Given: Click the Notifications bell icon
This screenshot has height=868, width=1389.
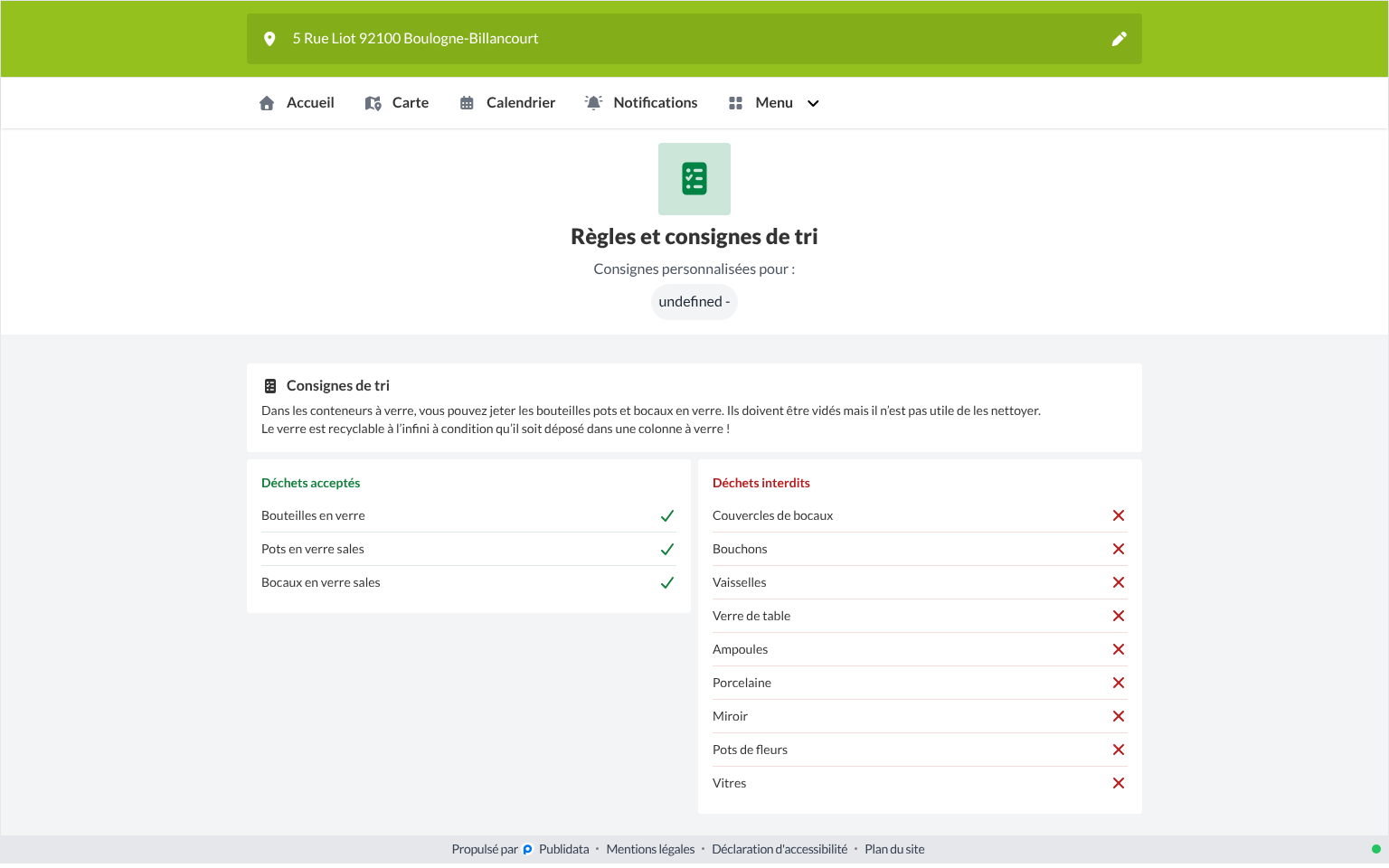Looking at the screenshot, I should point(593,103).
